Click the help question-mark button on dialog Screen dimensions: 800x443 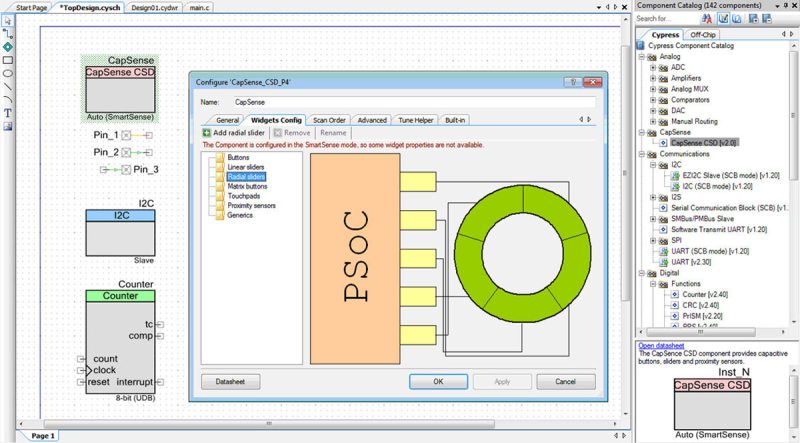[573, 82]
